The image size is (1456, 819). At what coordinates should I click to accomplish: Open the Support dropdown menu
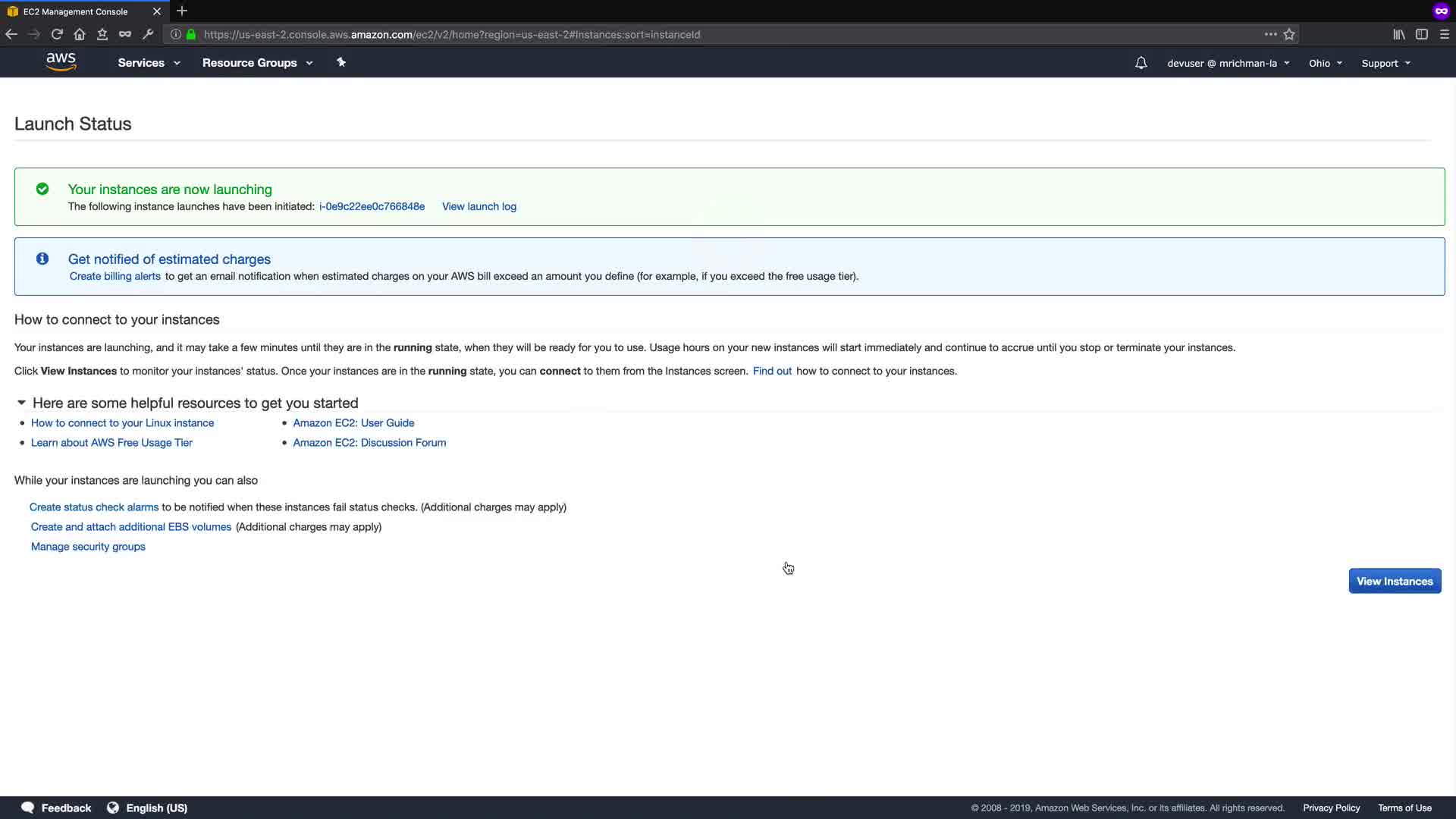pos(1385,63)
